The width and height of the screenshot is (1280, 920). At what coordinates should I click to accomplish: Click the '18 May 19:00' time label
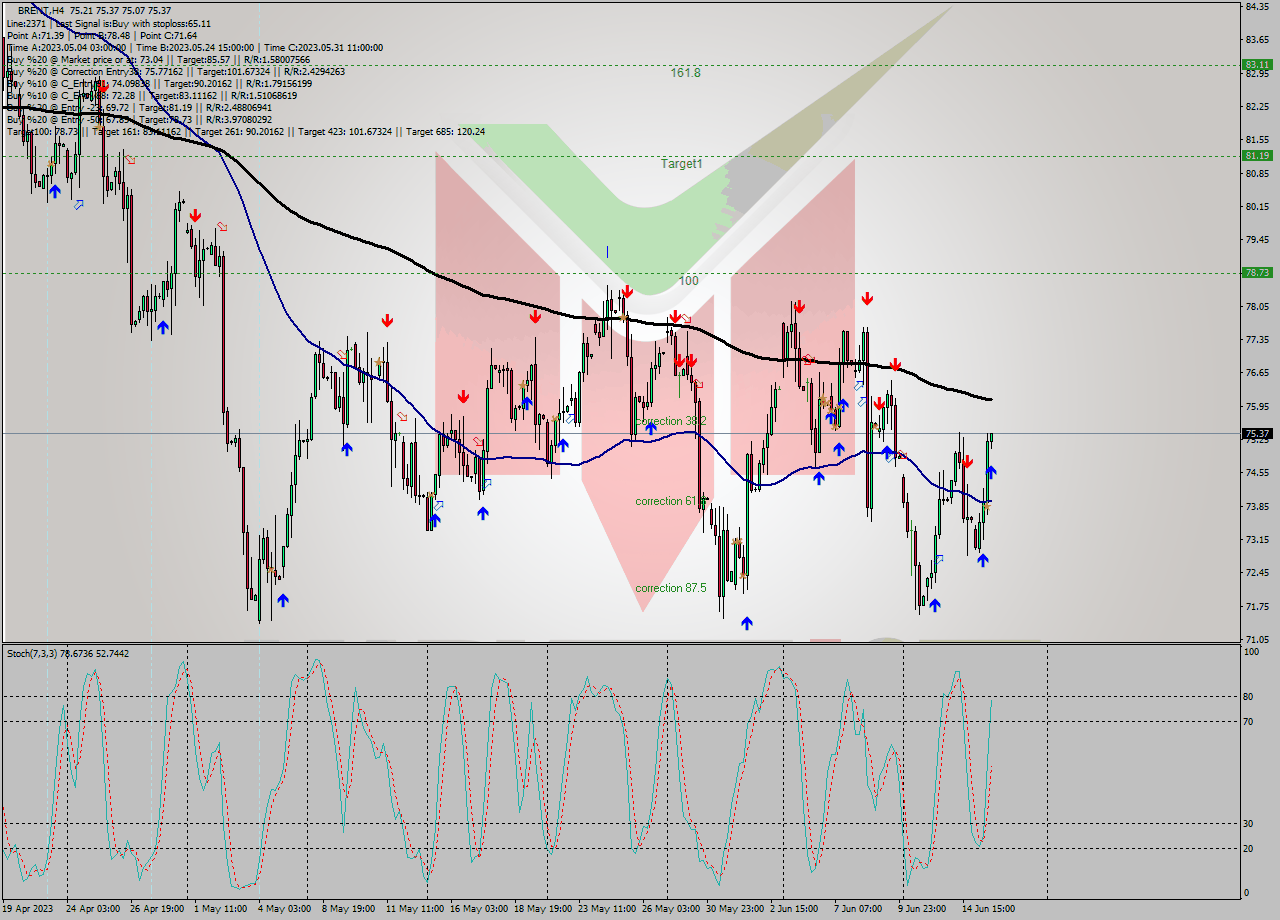pyautogui.click(x=542, y=909)
